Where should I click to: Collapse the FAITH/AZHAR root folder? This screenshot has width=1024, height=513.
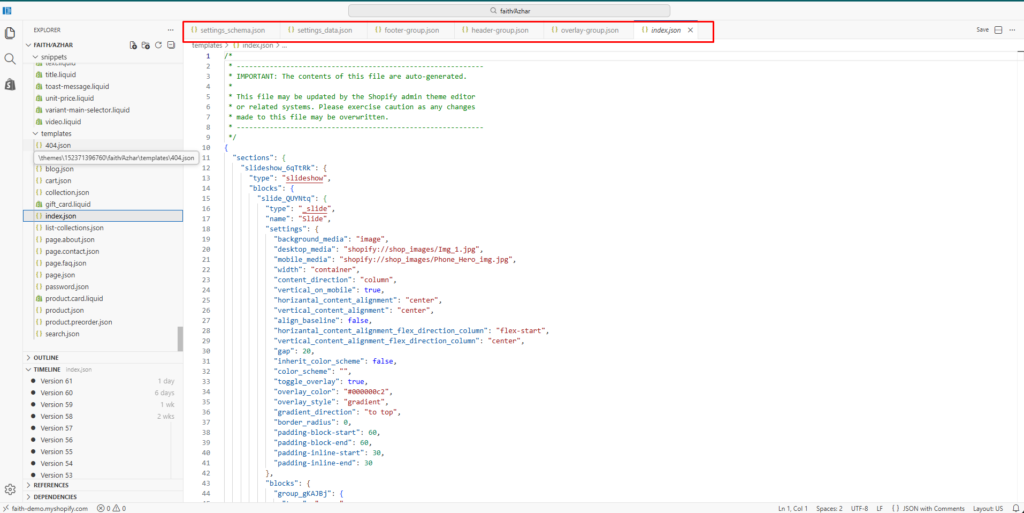[x=54, y=45]
